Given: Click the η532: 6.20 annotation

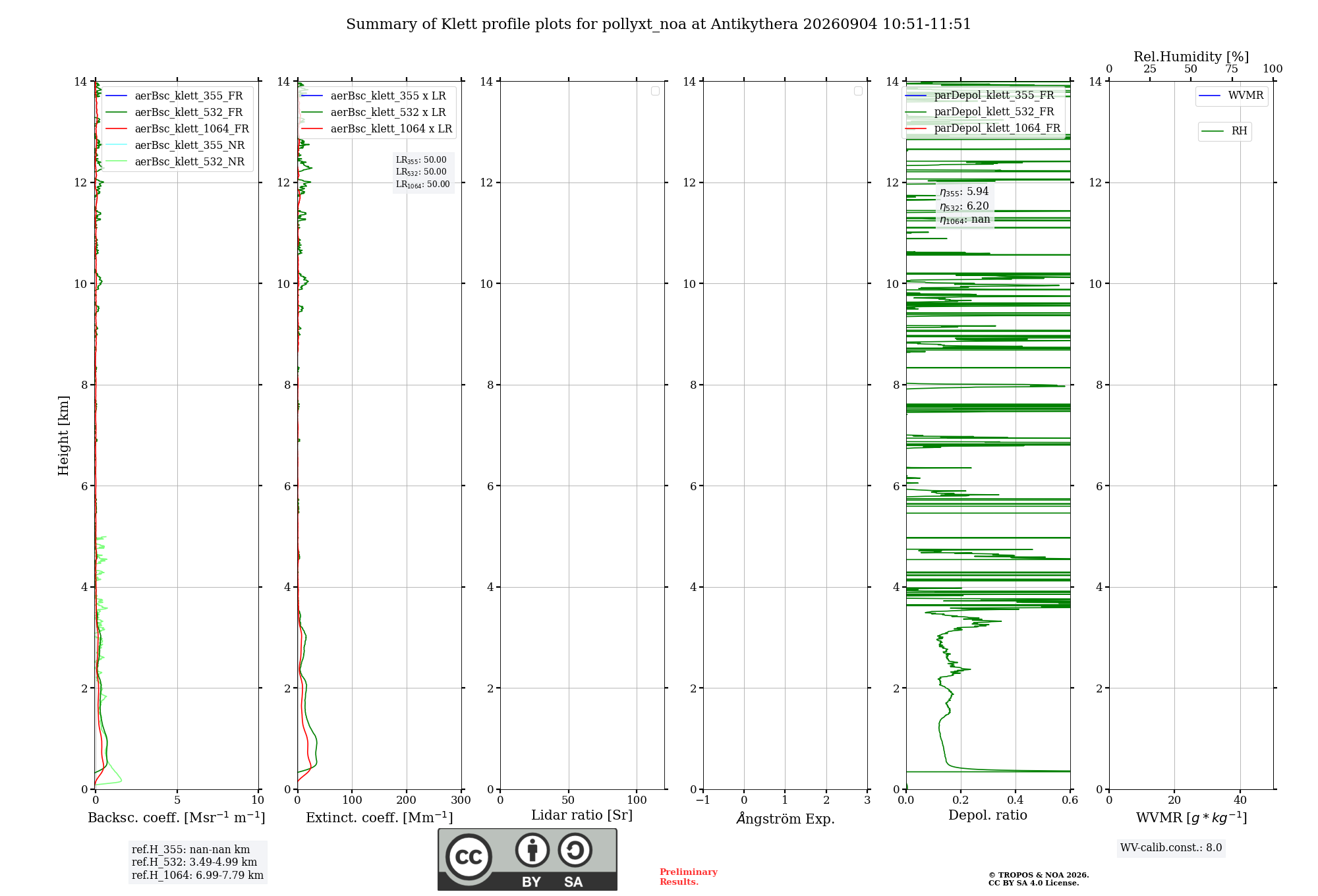Looking at the screenshot, I should click(964, 206).
